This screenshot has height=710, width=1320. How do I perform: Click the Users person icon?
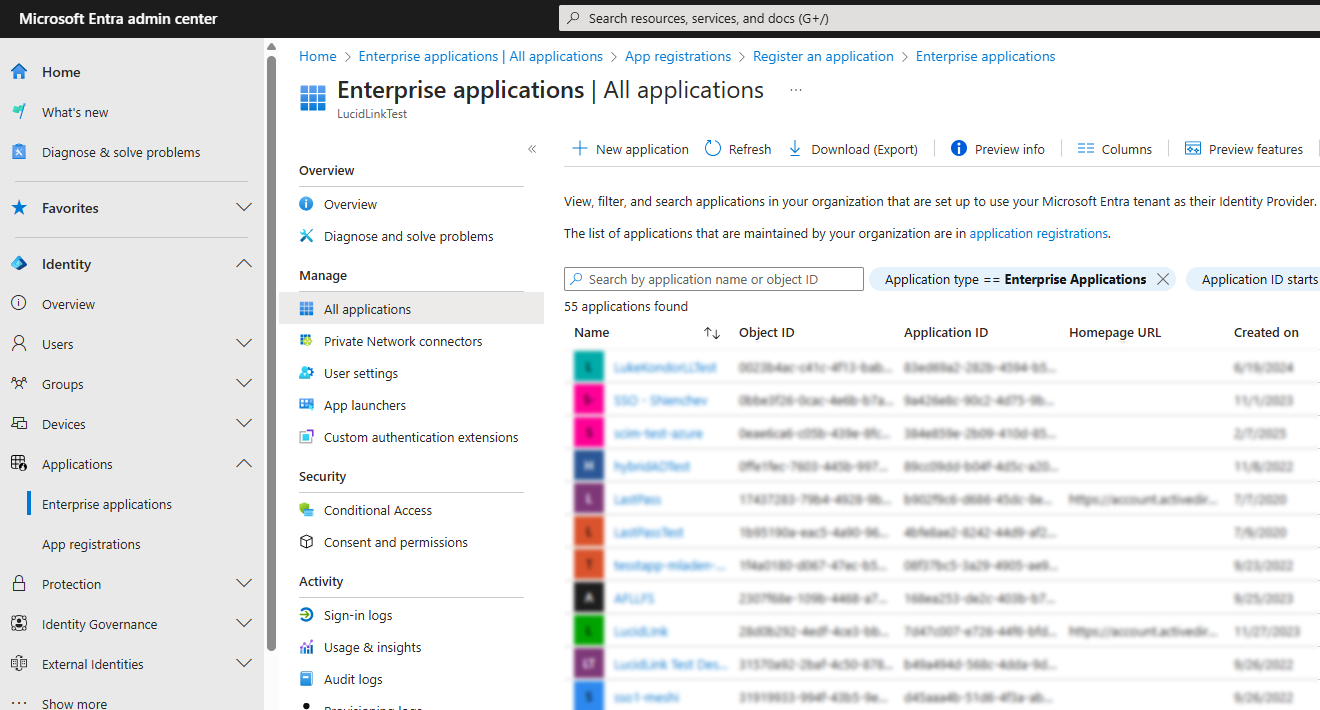[x=19, y=344]
